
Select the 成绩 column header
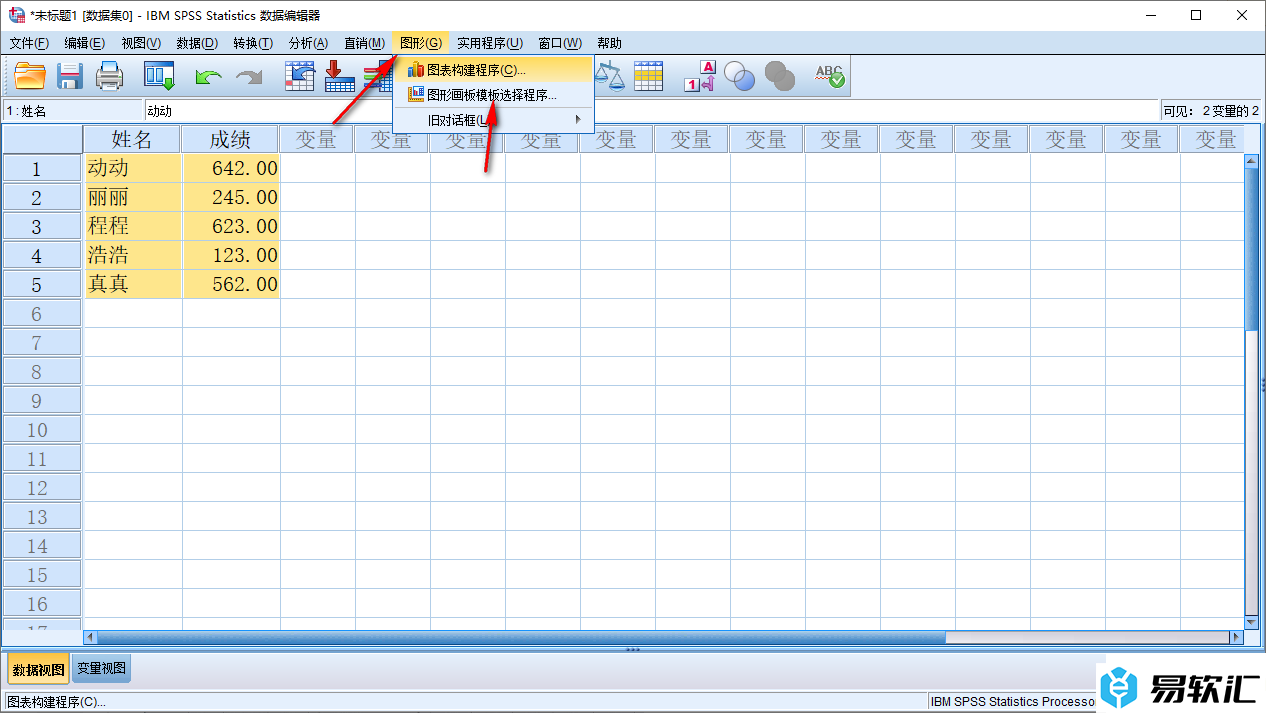(231, 139)
